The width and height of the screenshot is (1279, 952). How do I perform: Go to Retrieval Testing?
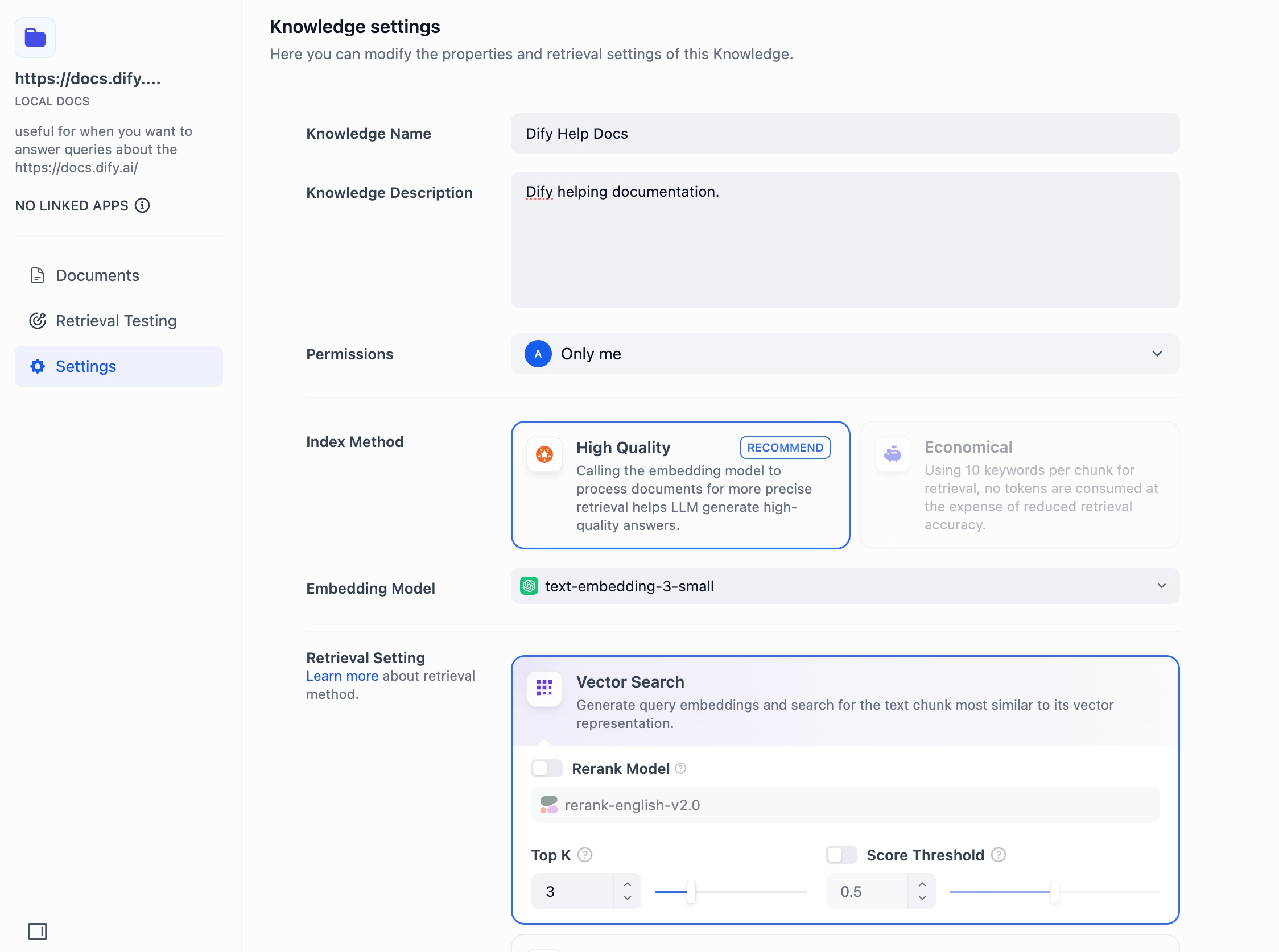click(x=116, y=321)
